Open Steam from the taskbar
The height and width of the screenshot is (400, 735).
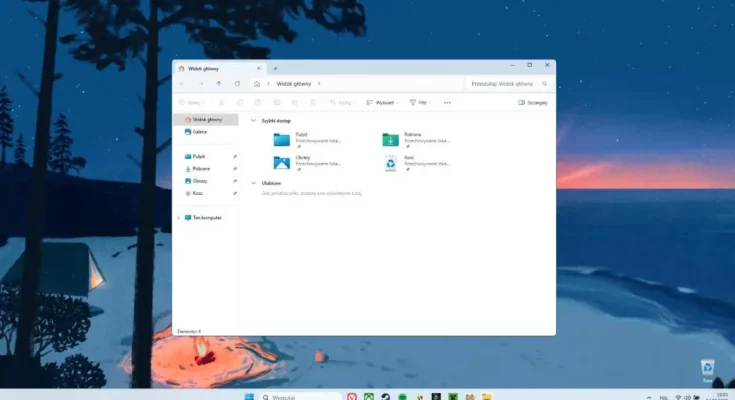click(x=386, y=397)
